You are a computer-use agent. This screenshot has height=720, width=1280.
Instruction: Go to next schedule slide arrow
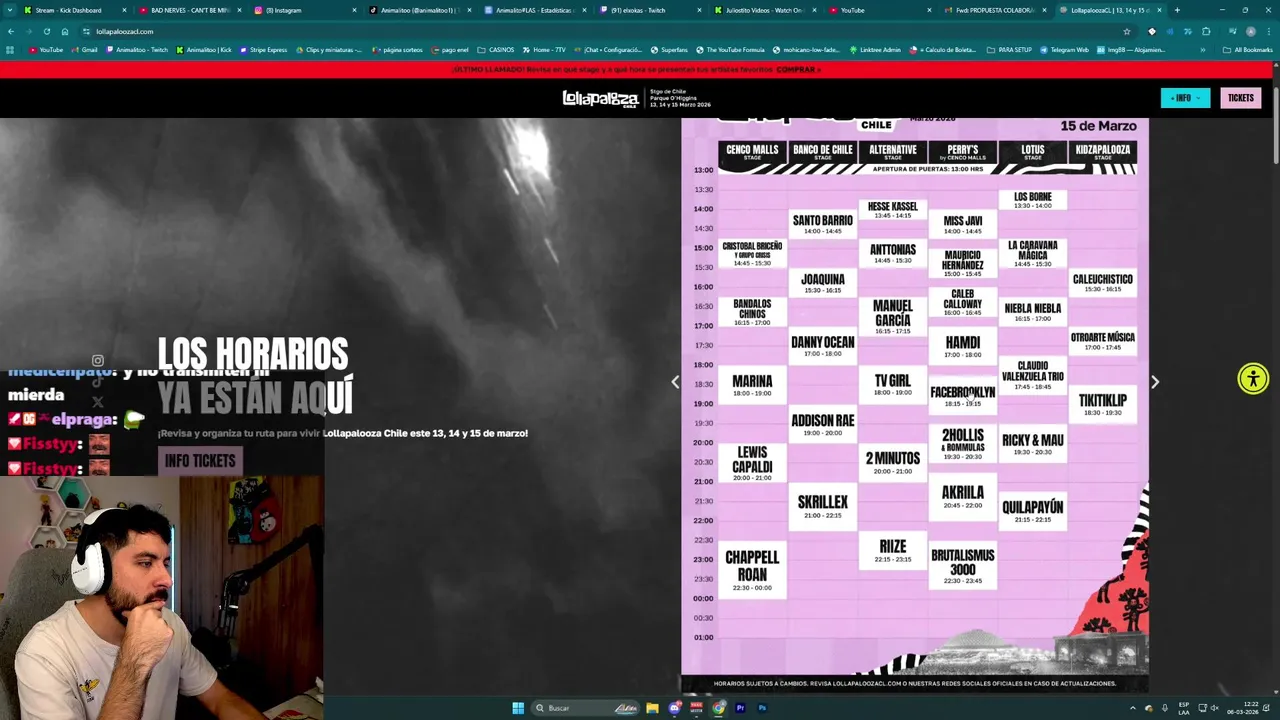1155,382
